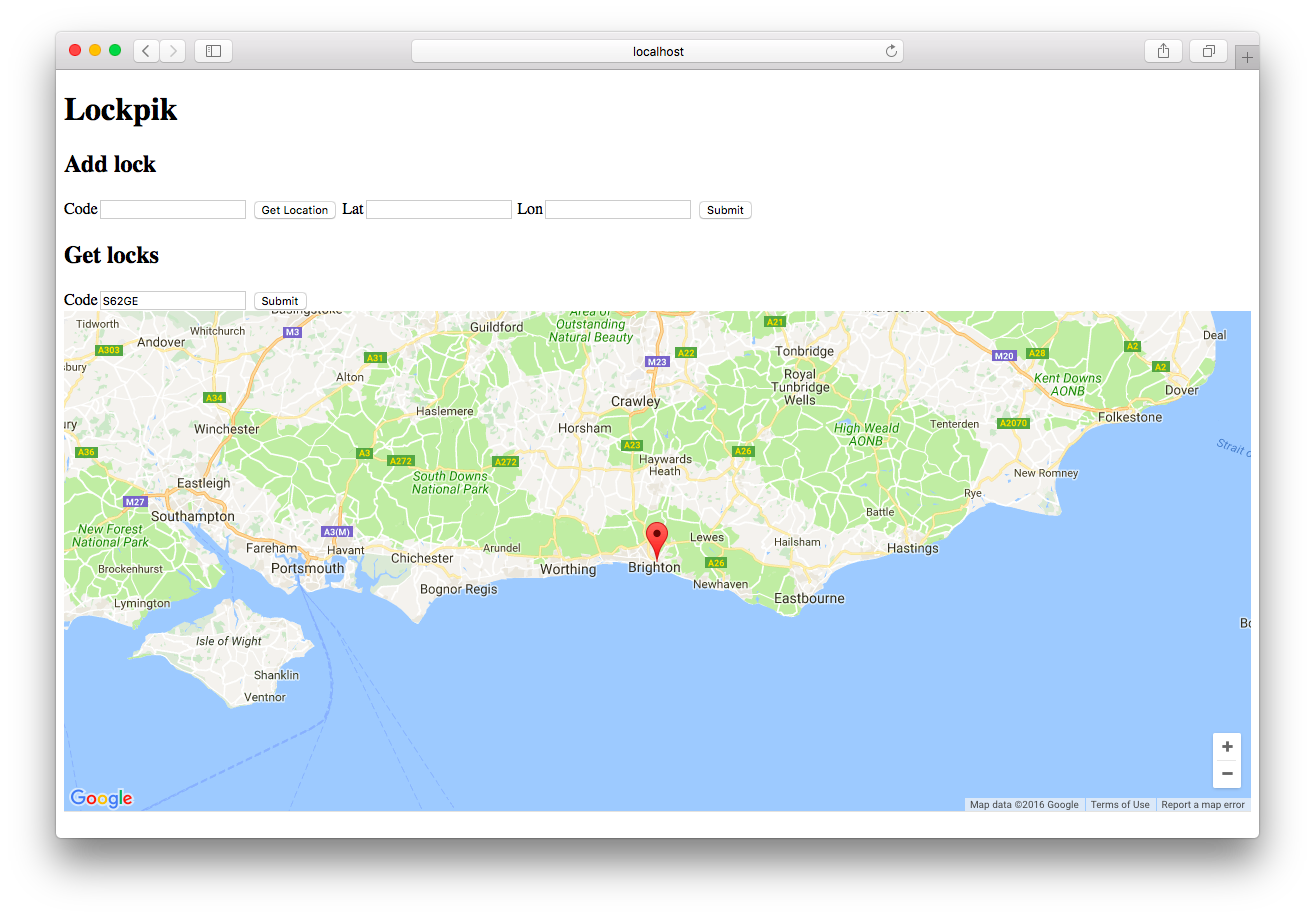Click the Southampton label on the map

(x=193, y=517)
